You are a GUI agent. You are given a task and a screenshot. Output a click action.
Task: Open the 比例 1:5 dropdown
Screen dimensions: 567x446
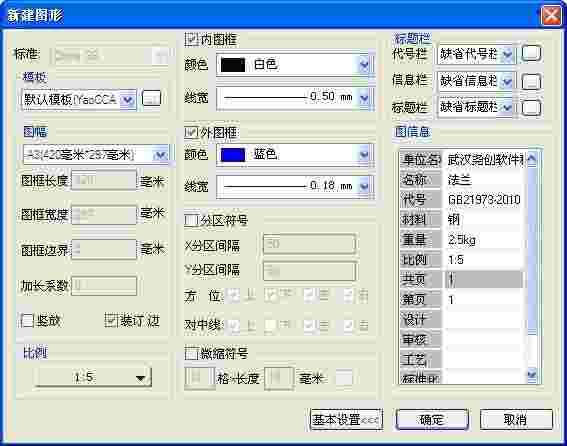click(93, 378)
